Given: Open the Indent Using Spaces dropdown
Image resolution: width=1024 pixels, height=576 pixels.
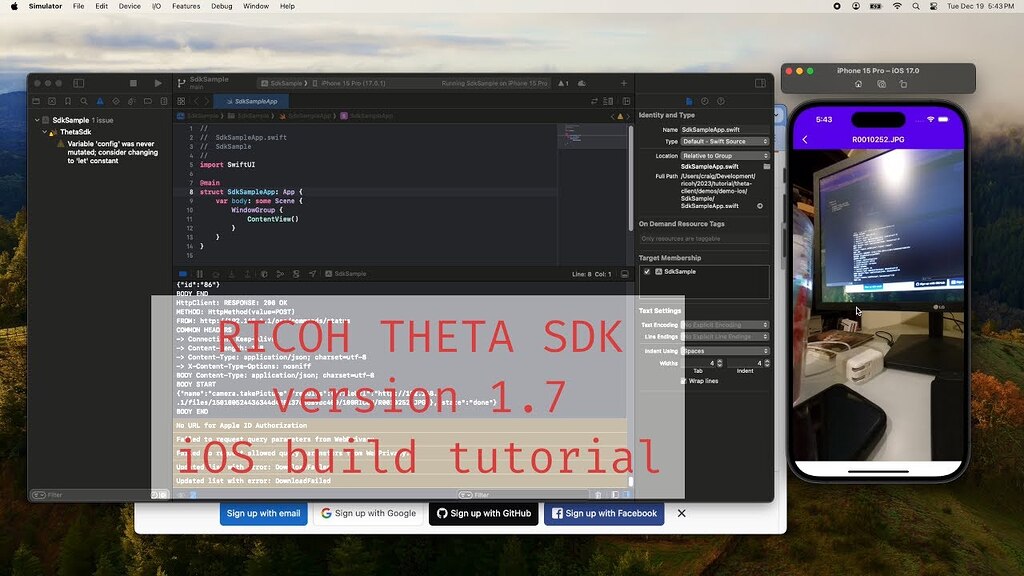Looking at the screenshot, I should coord(725,351).
